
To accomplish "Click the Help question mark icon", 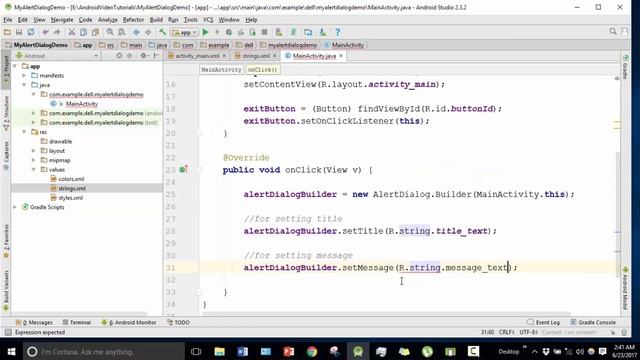I will [338, 32].
